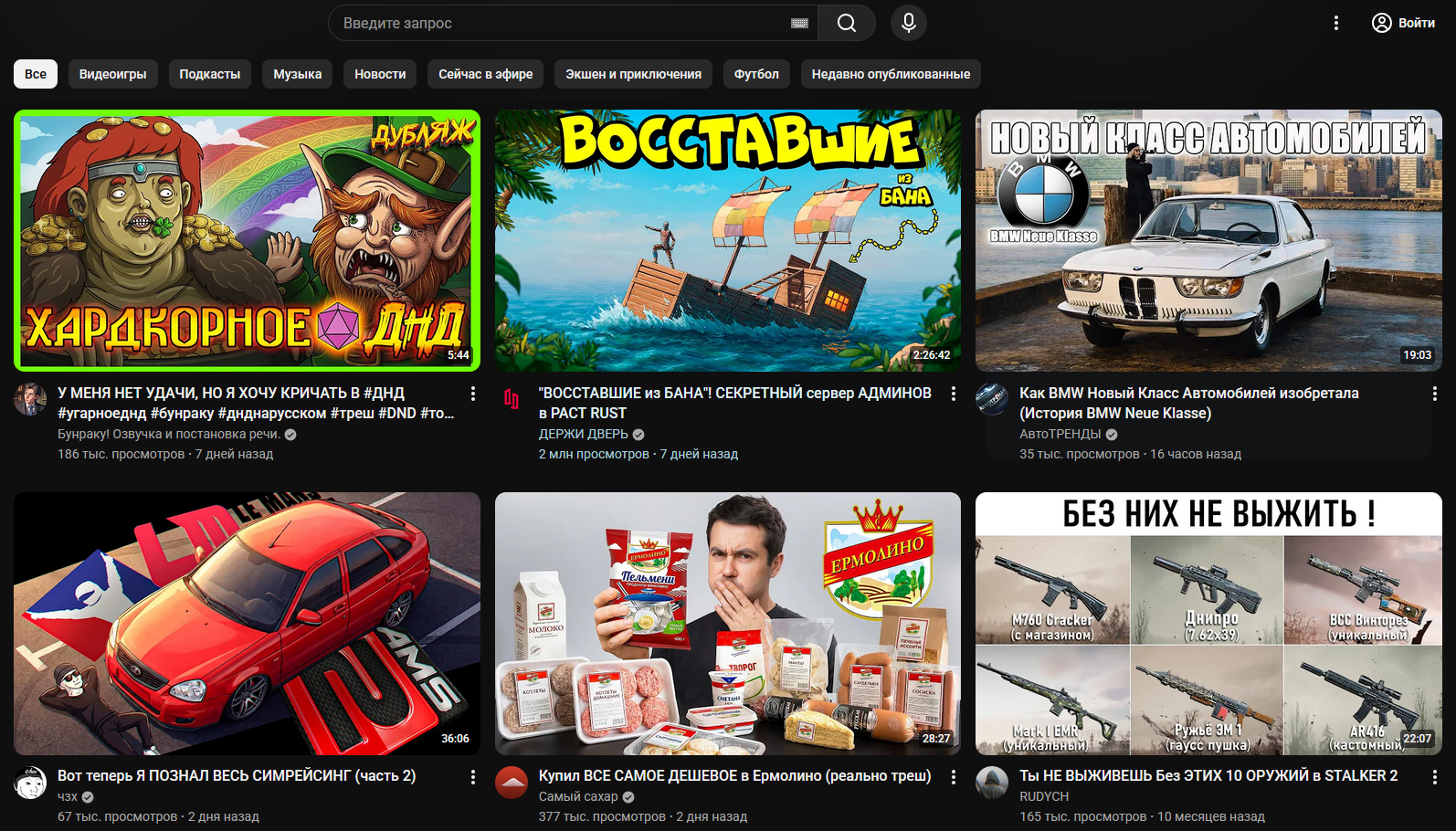The width and height of the screenshot is (1456, 831).
Task: Click the АвтоТРЕНДЫ channel avatar
Action: (992, 400)
